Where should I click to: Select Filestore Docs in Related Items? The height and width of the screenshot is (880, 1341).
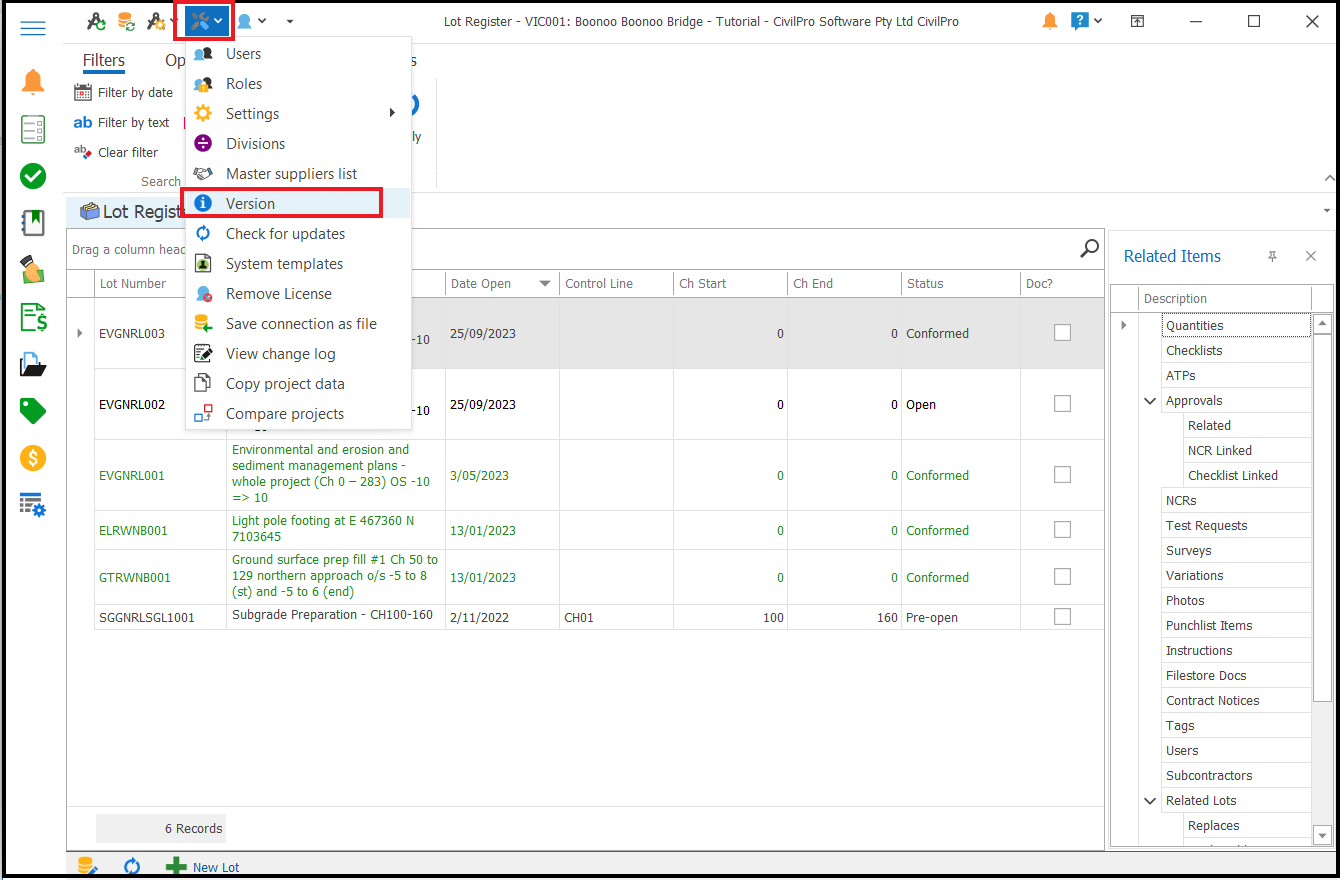point(1236,676)
